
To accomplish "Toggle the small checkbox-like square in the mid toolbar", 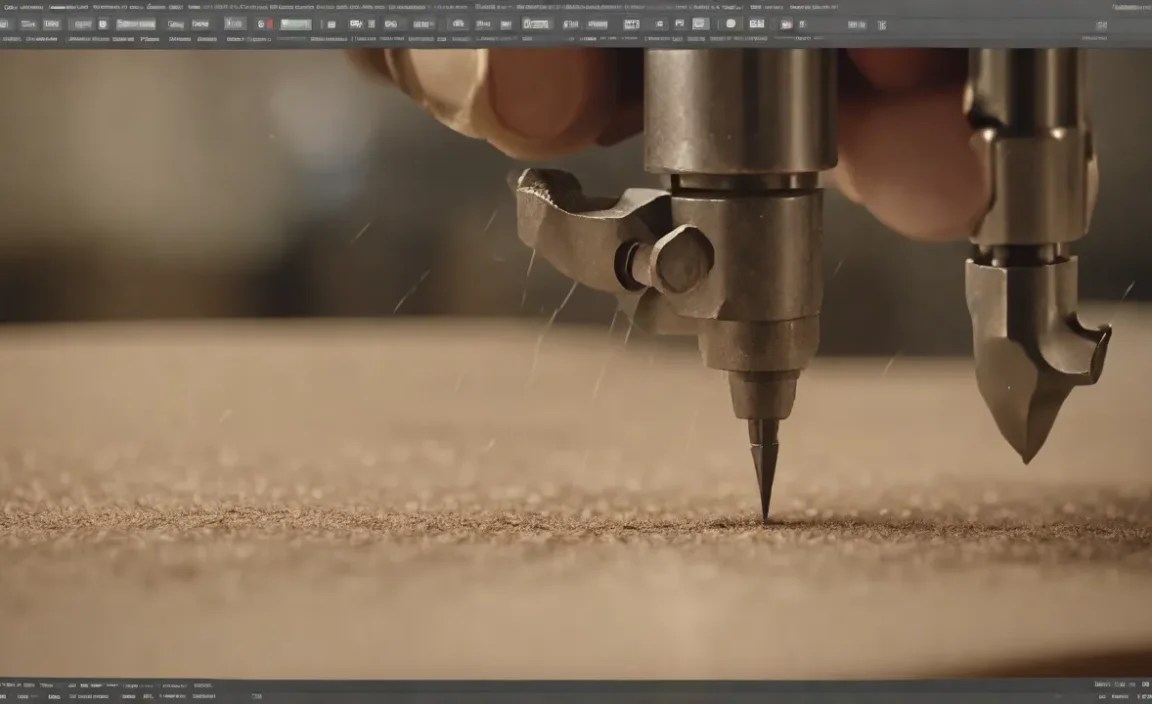I will (371, 24).
